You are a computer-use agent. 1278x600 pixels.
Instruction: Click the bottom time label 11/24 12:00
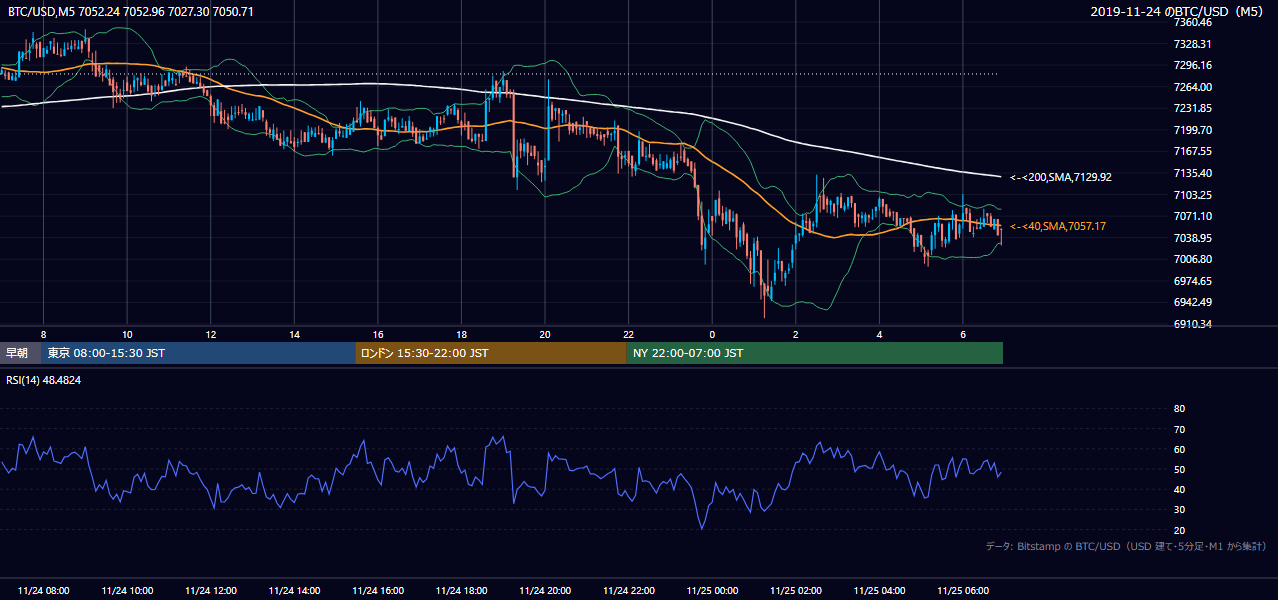point(211,591)
